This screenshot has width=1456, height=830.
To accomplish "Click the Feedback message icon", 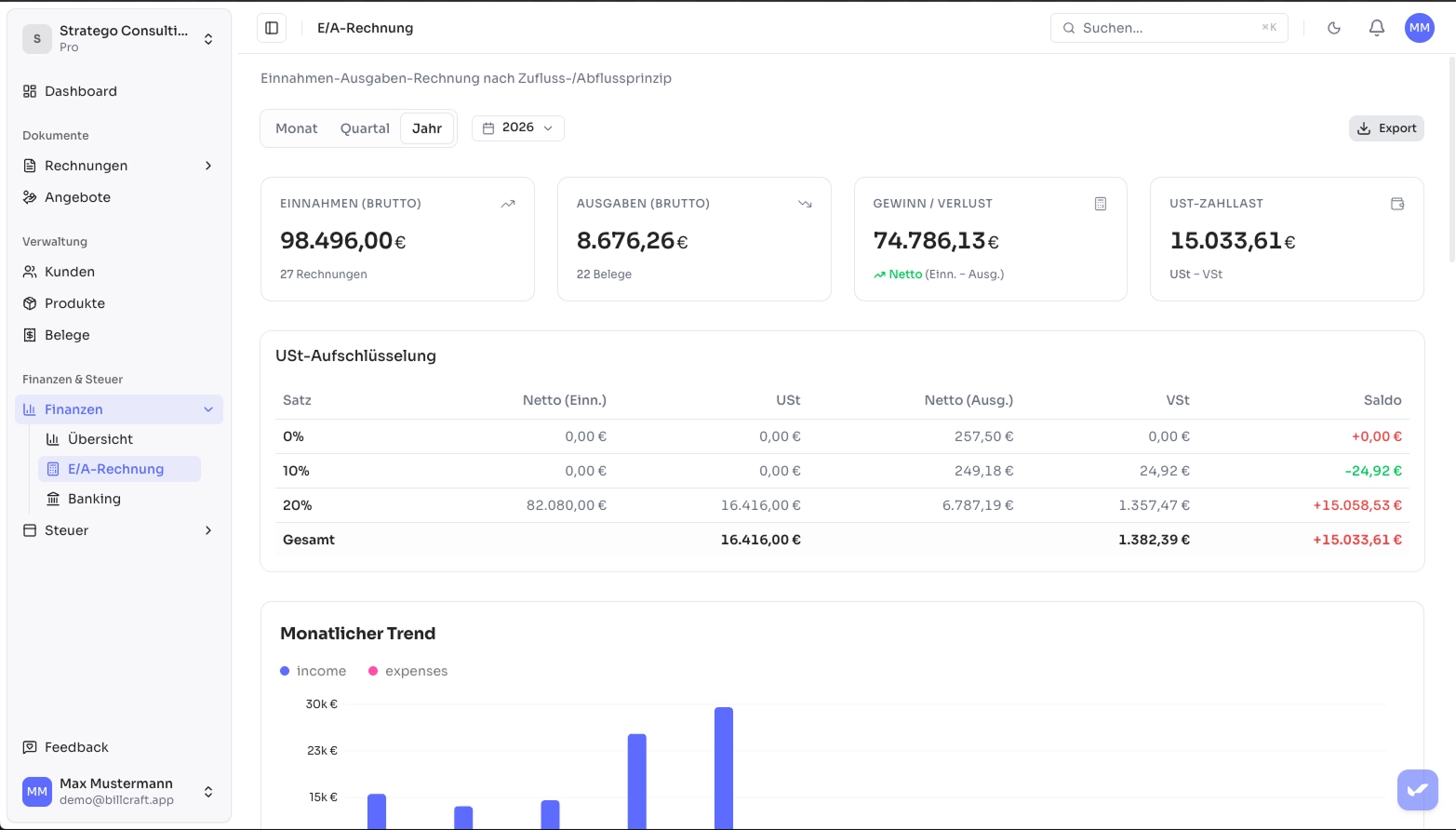I will [30, 747].
